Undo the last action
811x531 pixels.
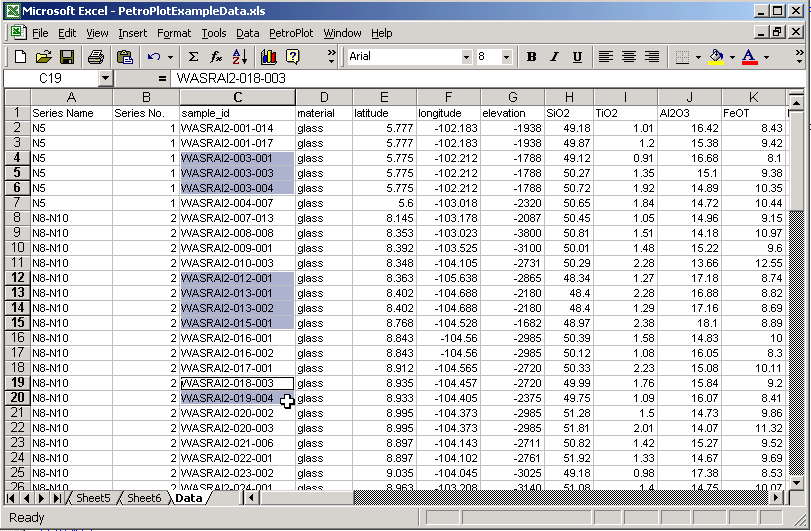point(154,57)
